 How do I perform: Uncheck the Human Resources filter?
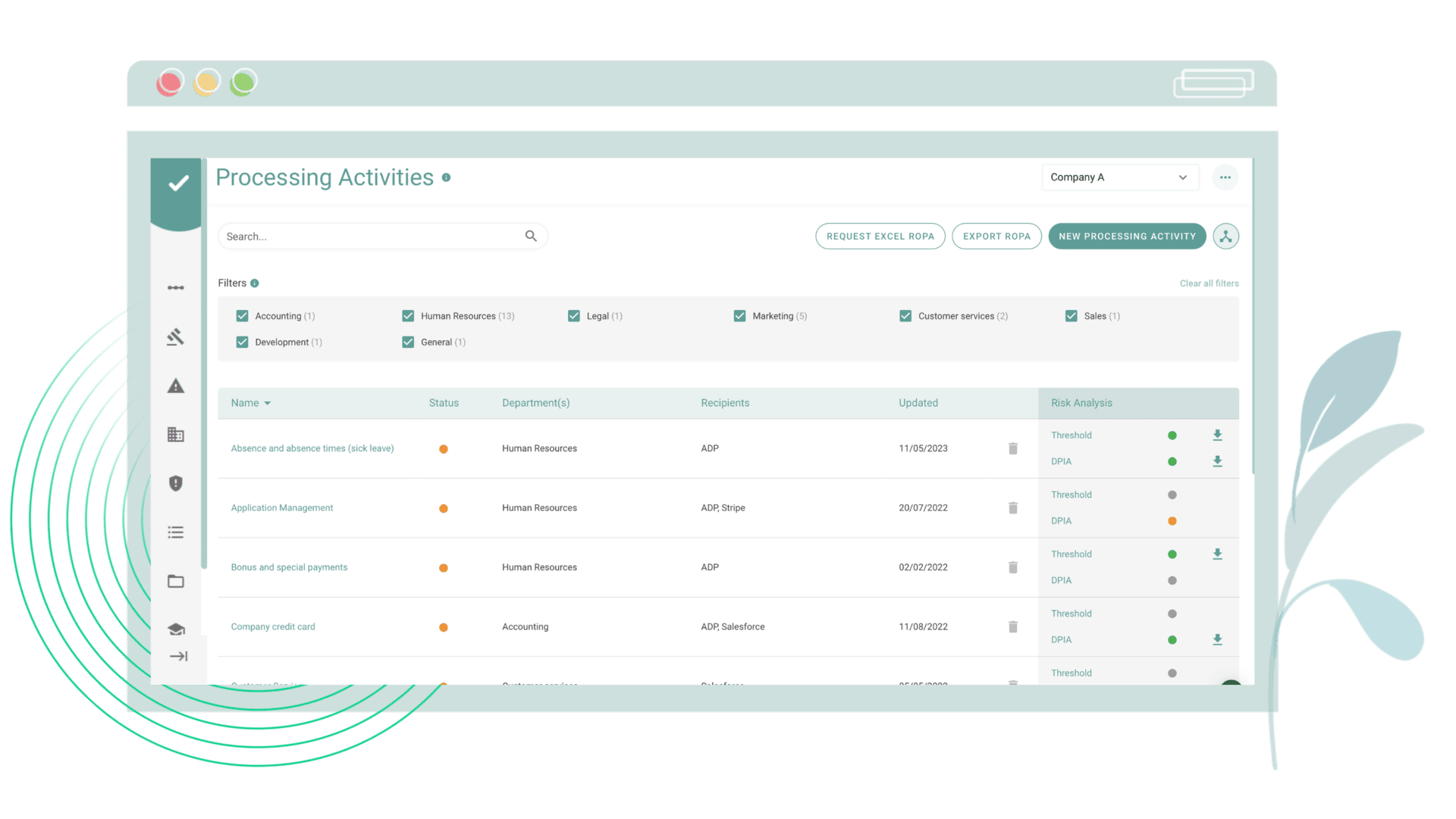pos(408,315)
